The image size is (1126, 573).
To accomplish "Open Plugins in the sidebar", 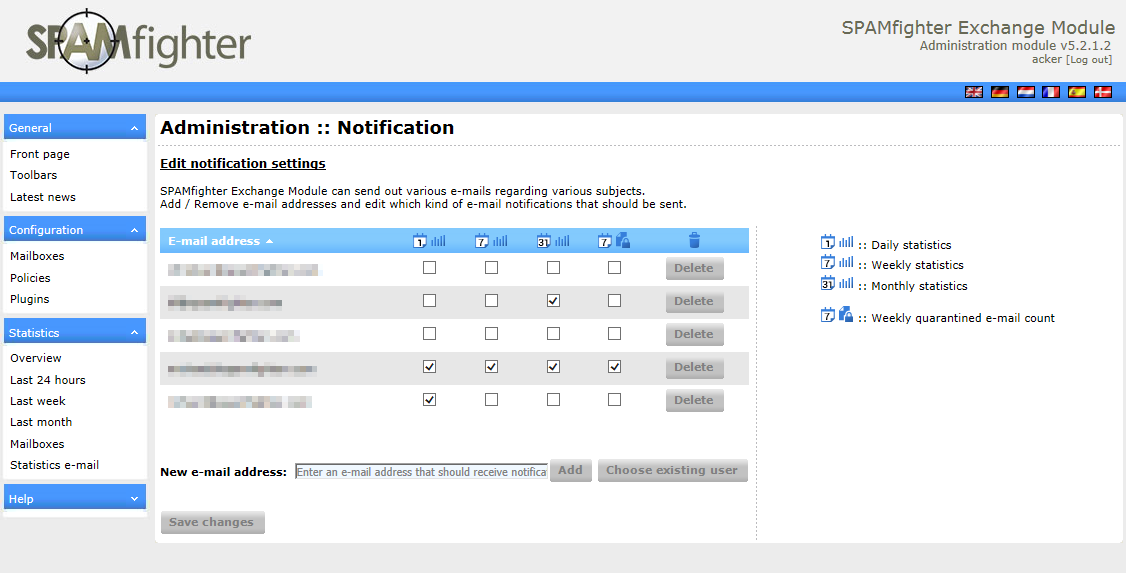I will [29, 299].
